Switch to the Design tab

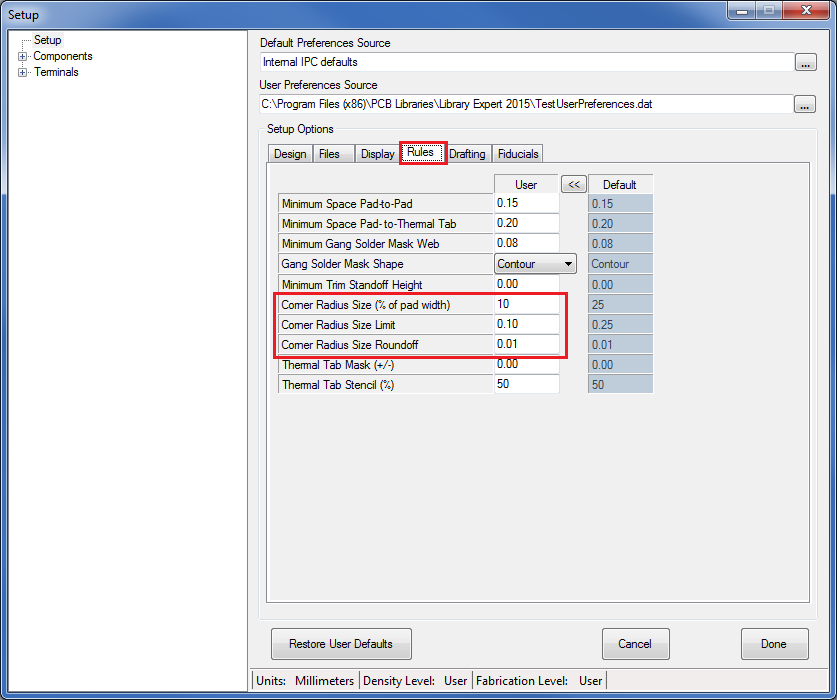point(290,154)
